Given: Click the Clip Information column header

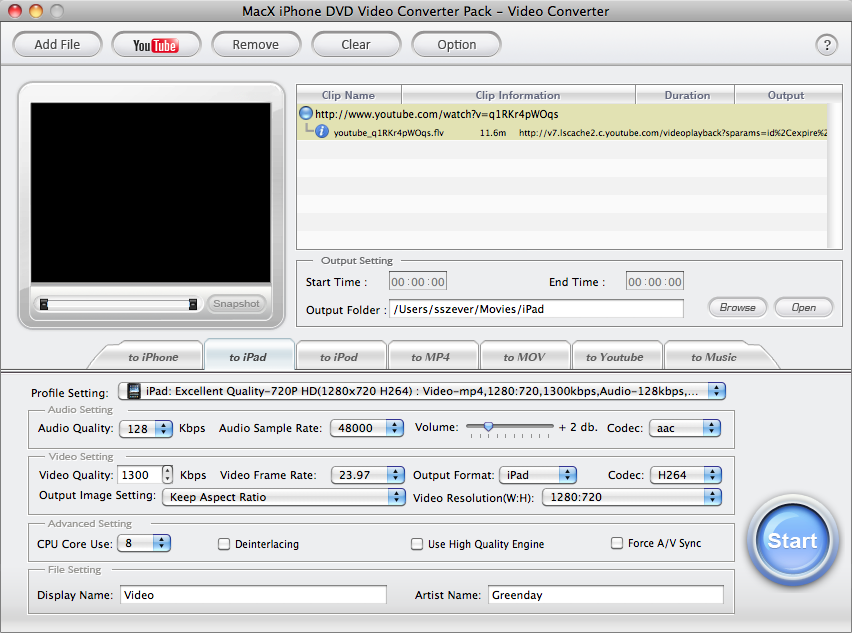Looking at the screenshot, I should tap(518, 95).
